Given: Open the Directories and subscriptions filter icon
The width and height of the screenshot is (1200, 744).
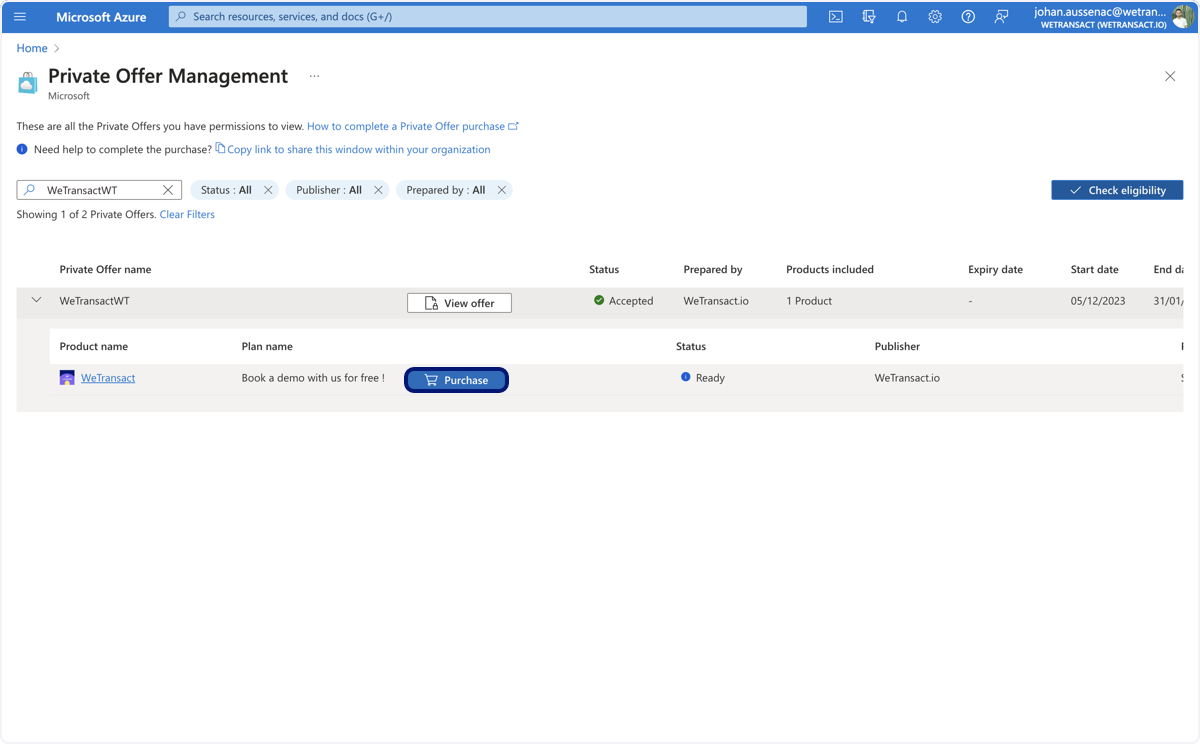Looking at the screenshot, I should (869, 17).
